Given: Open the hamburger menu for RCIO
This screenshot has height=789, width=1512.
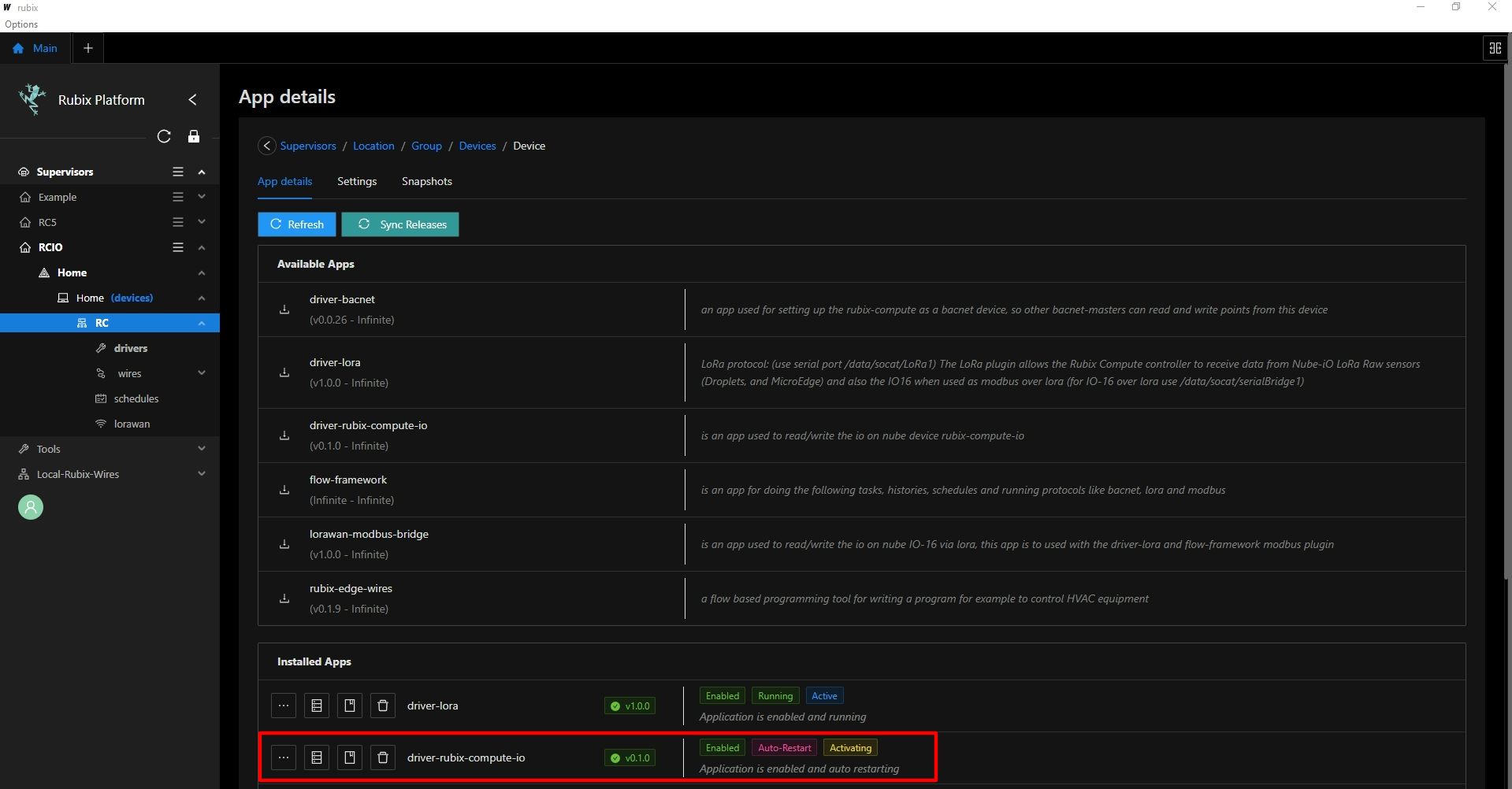Looking at the screenshot, I should click(178, 247).
